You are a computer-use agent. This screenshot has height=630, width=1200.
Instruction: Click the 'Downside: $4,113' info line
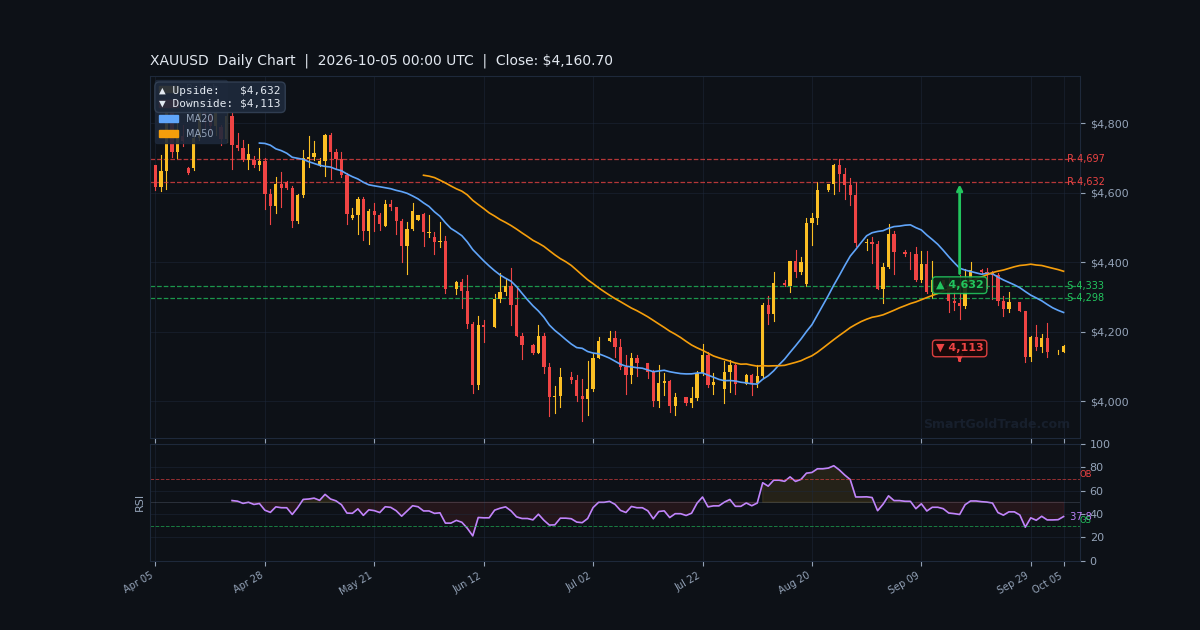220,104
